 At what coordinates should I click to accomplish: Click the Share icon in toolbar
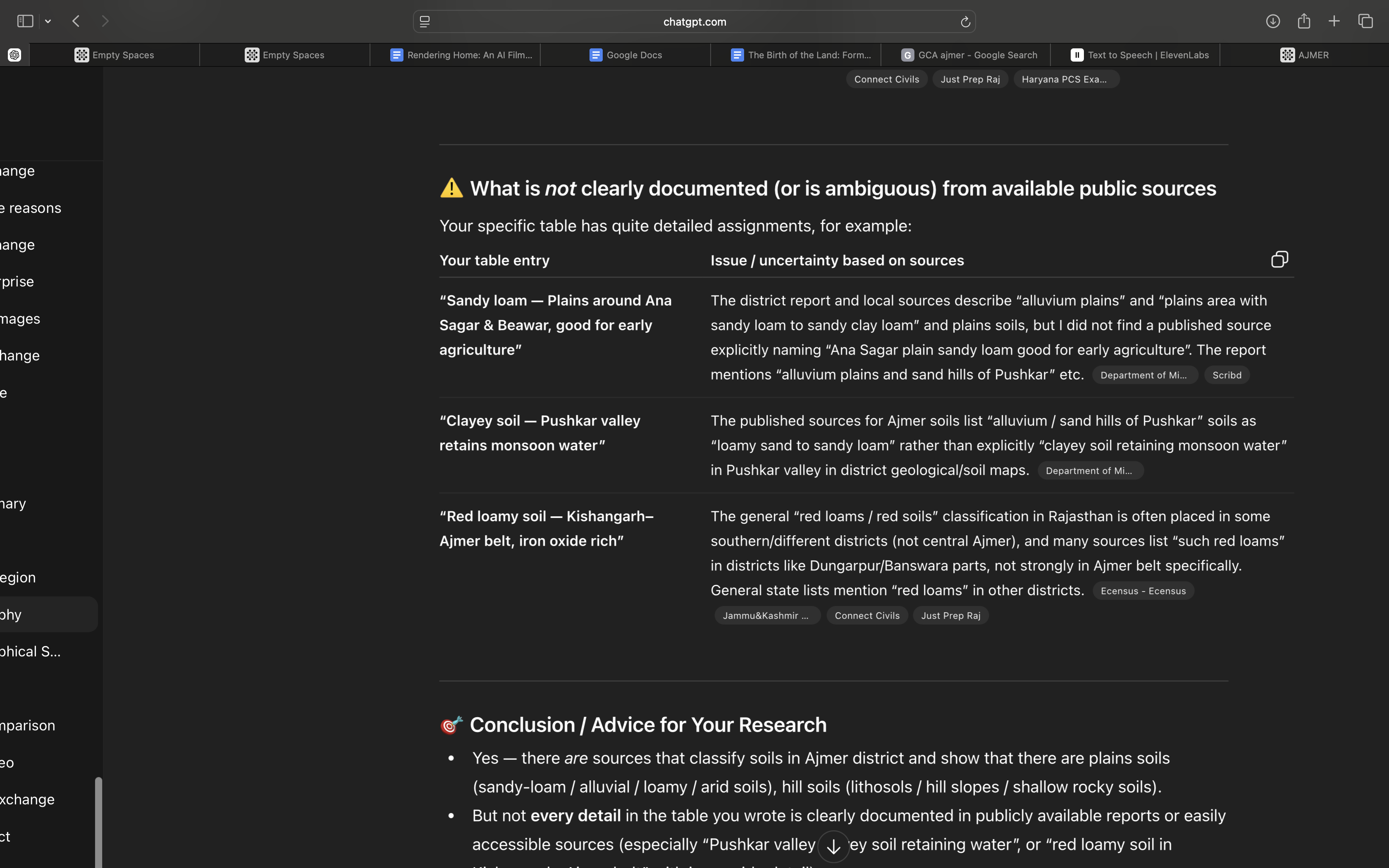coord(1303,21)
